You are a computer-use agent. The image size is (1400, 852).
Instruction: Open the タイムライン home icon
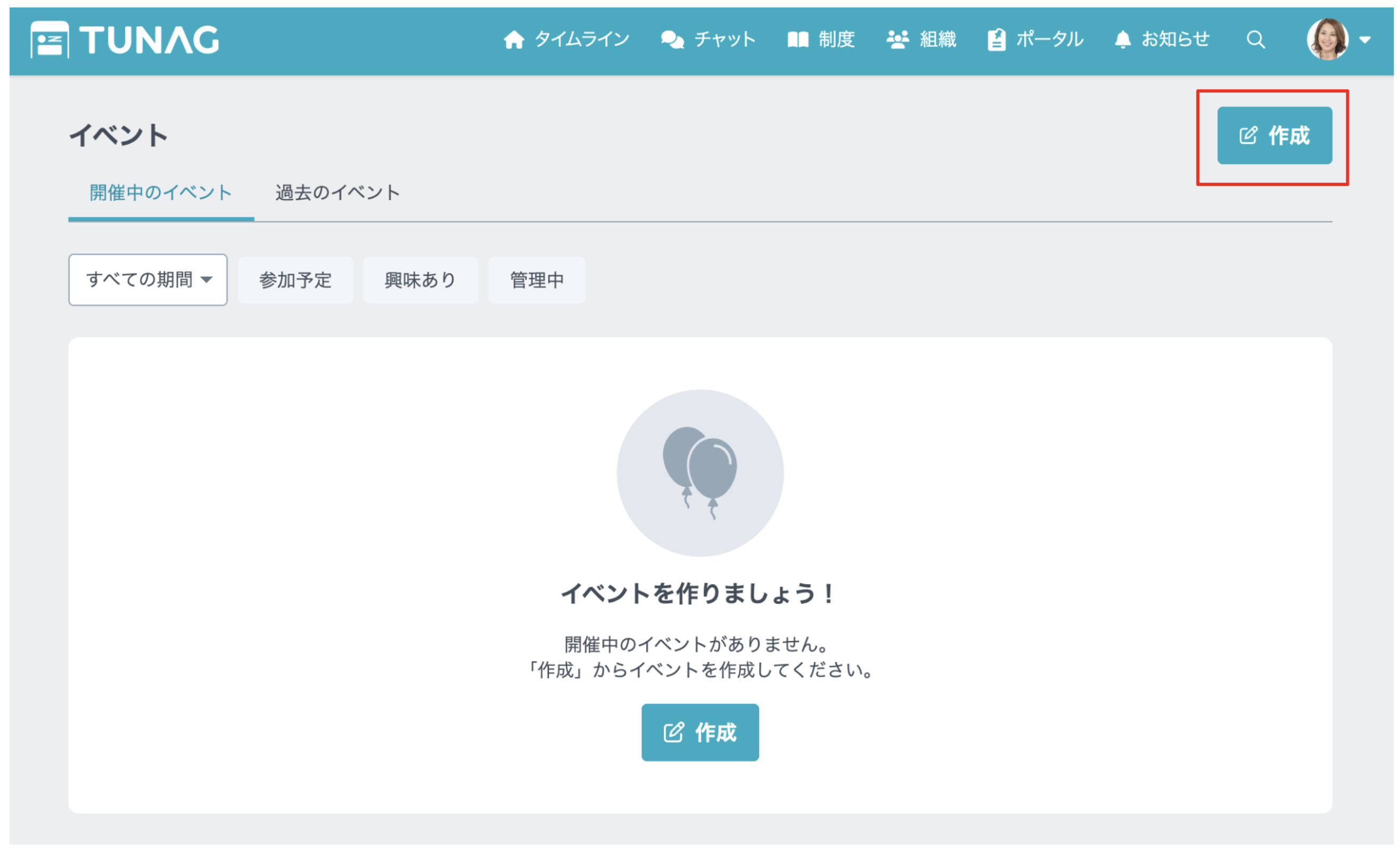coord(515,39)
